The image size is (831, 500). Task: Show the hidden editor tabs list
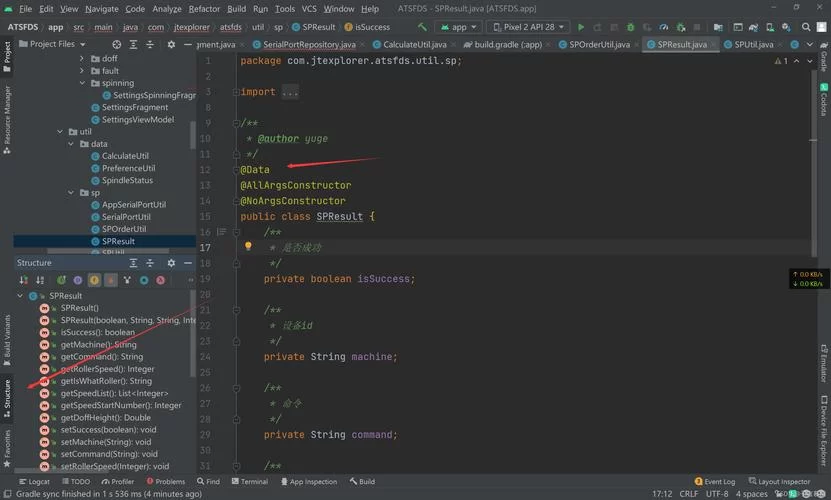coord(810,45)
